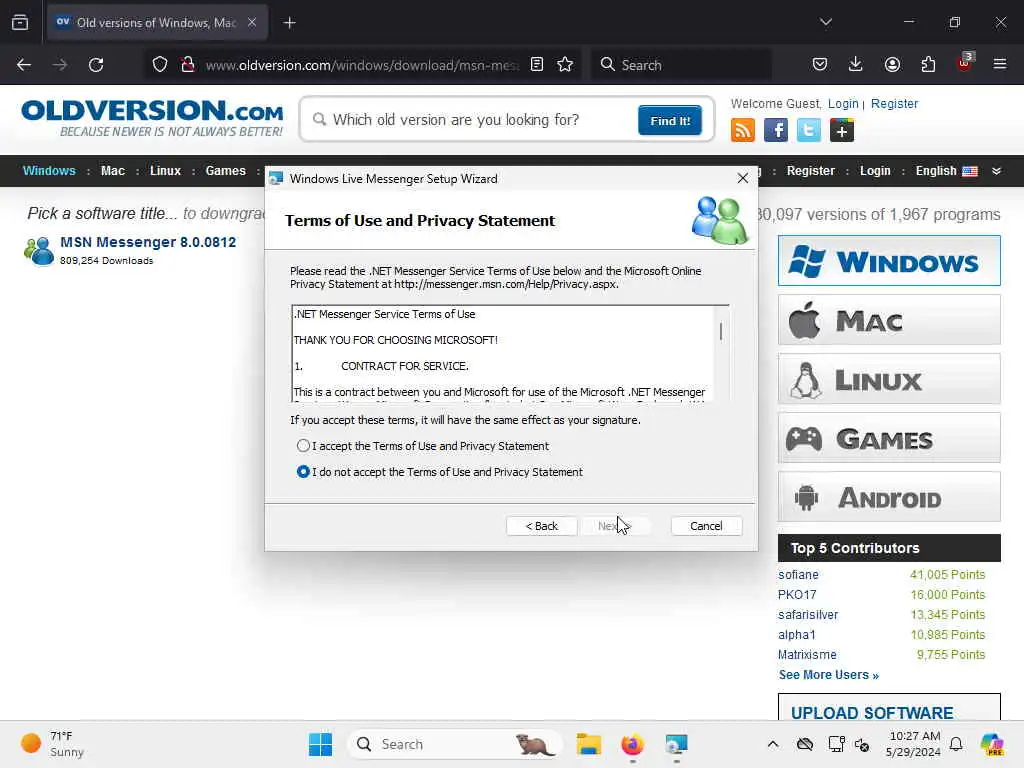Open the Mac category banner
1024x768 pixels.
click(889, 319)
